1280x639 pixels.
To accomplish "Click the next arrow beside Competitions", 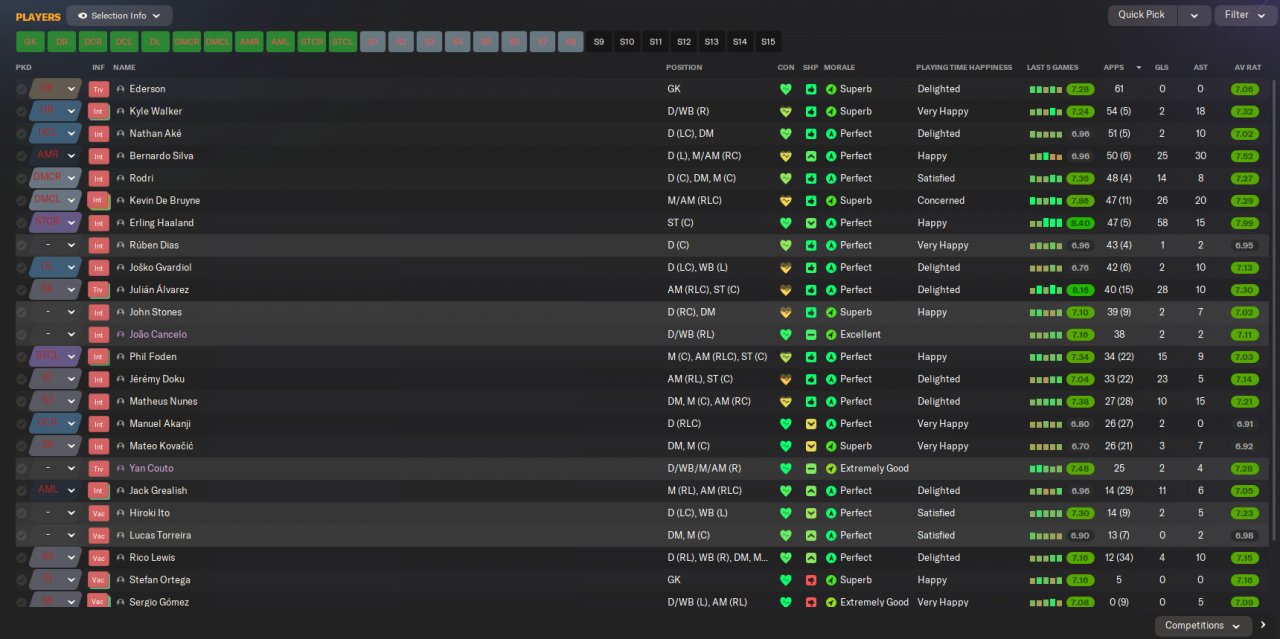I will 1263,626.
